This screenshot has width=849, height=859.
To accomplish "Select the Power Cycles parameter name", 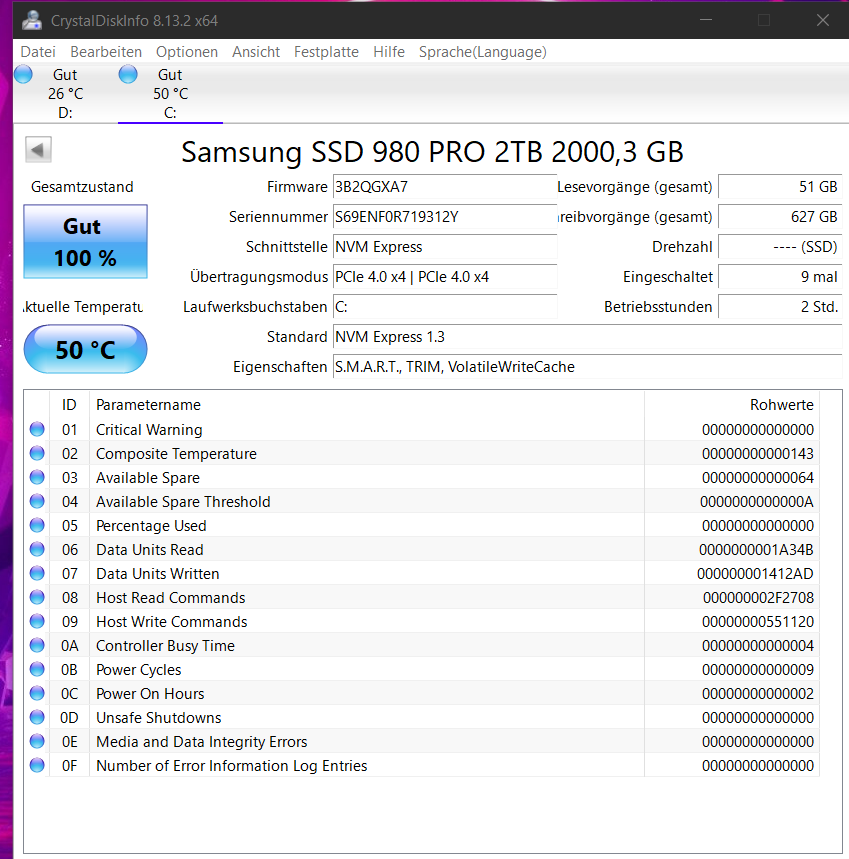I will click(x=139, y=670).
